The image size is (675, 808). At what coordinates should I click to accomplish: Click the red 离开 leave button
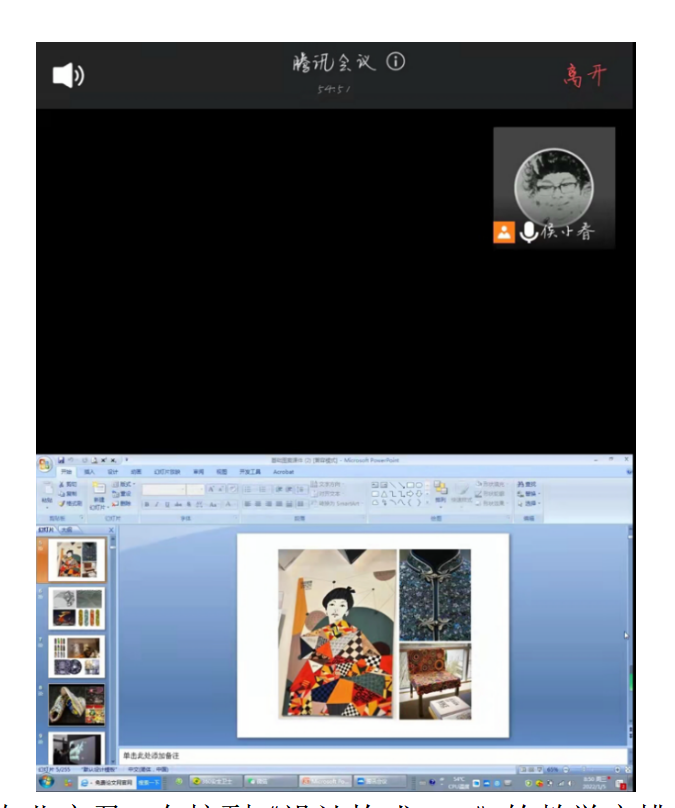(x=584, y=75)
